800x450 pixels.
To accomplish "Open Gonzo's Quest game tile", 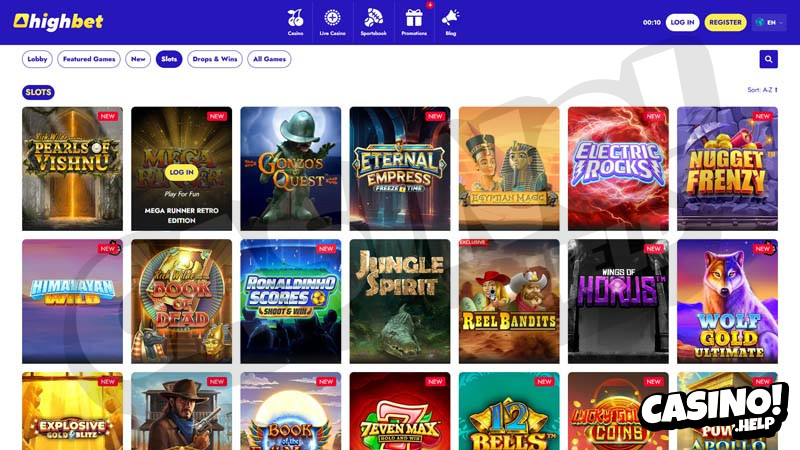I will (x=291, y=169).
